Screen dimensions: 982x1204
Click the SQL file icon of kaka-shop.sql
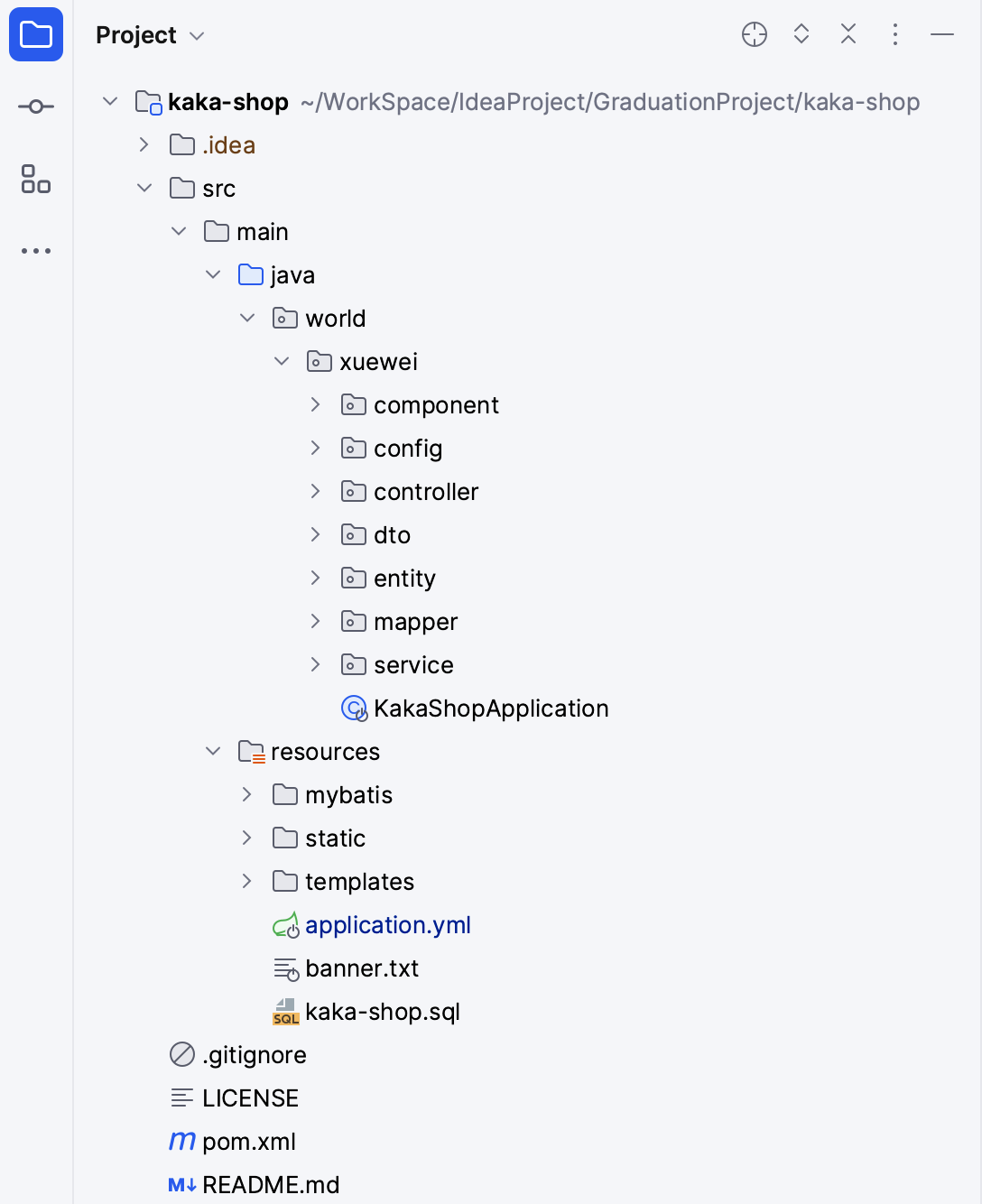(x=285, y=1012)
